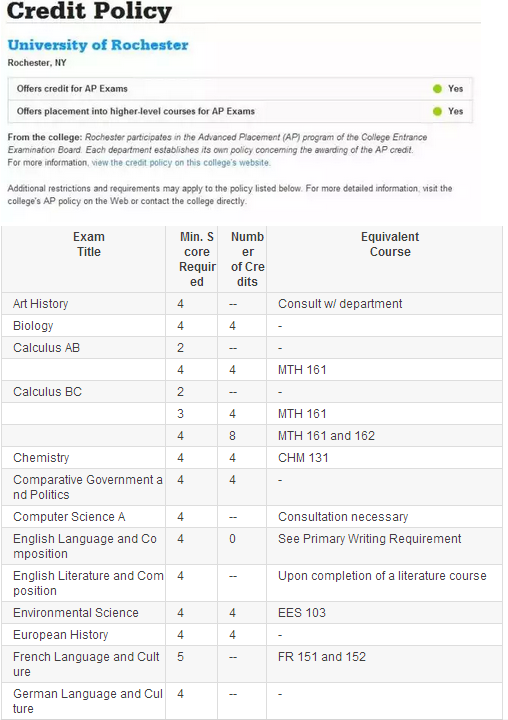Click the Offers credit for AP Exams row
508x720 pixels.
(x=240, y=89)
